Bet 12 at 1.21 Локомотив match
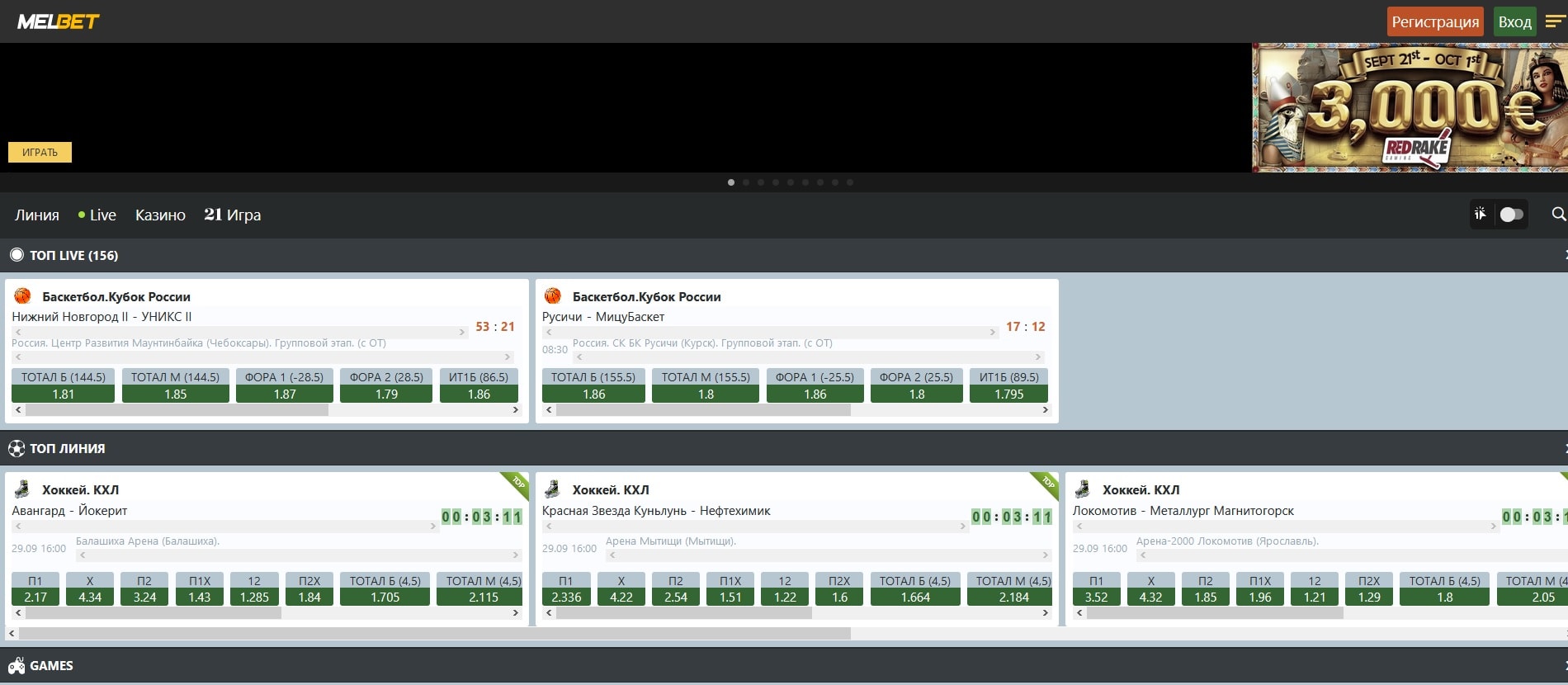The width and height of the screenshot is (1568, 685). 1315,588
